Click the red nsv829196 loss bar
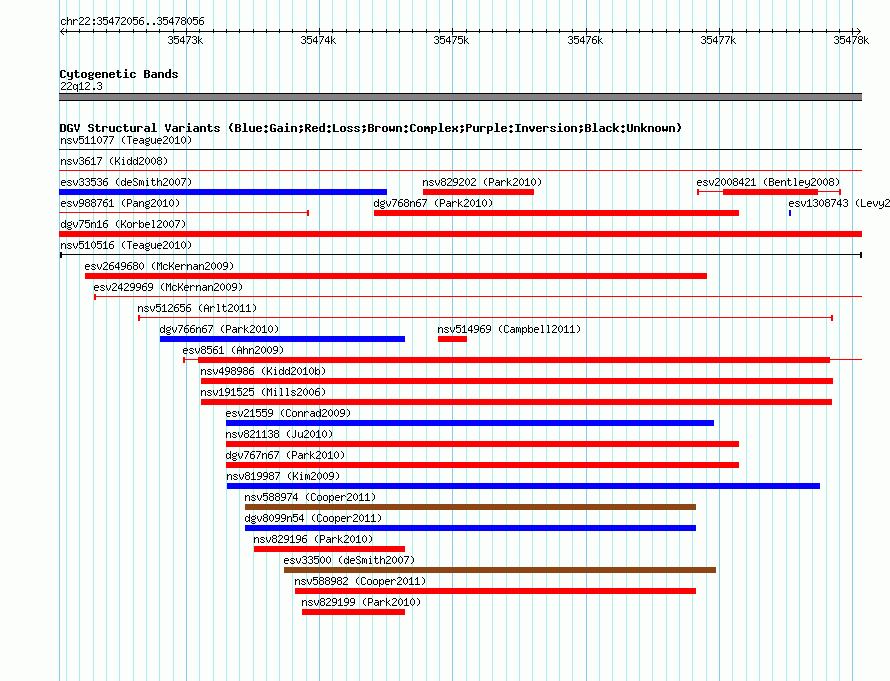 click(x=329, y=549)
